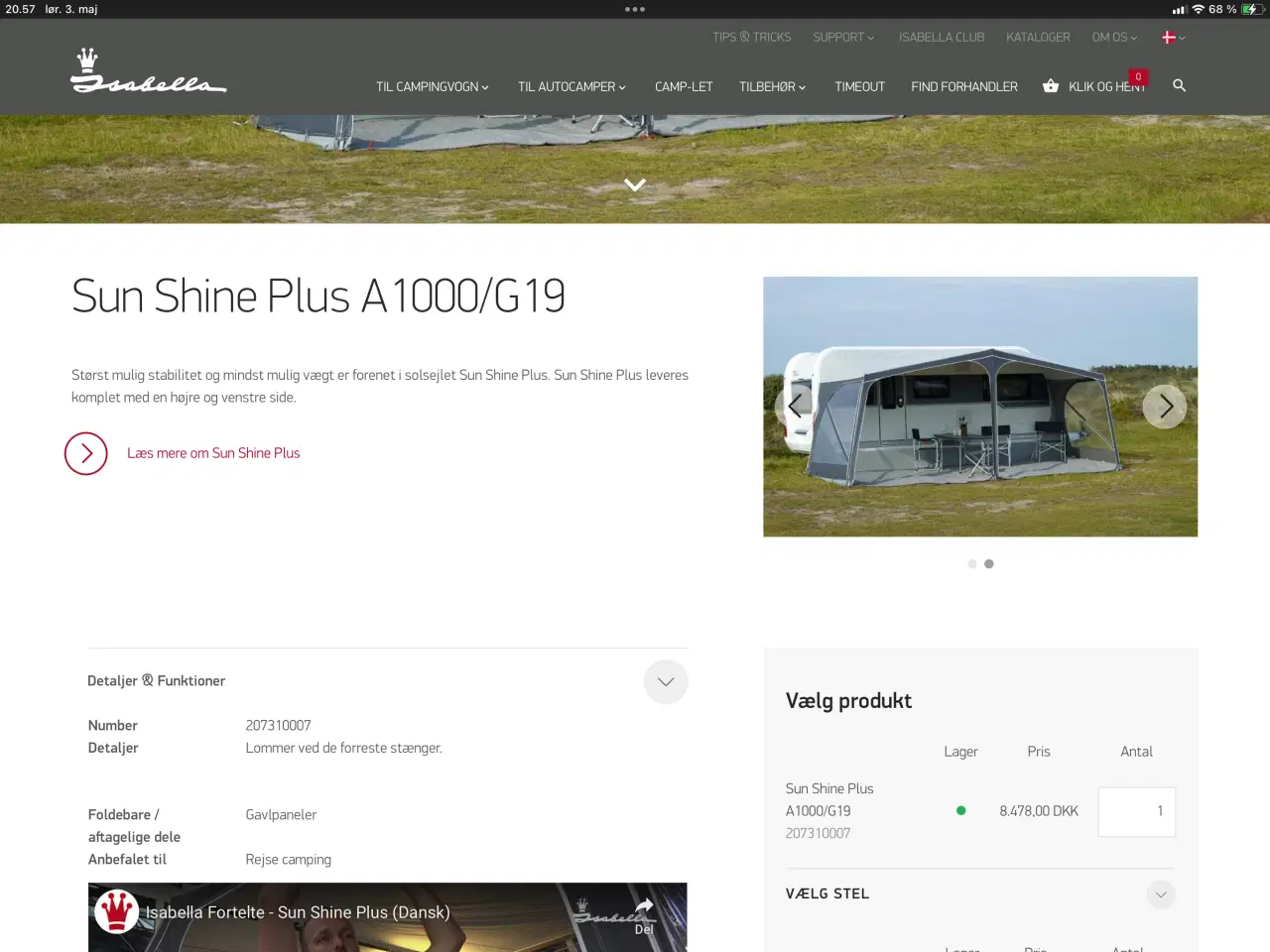Screen dimensions: 1270x952
Task: Open TILBEHØR dropdown menu
Action: click(773, 86)
